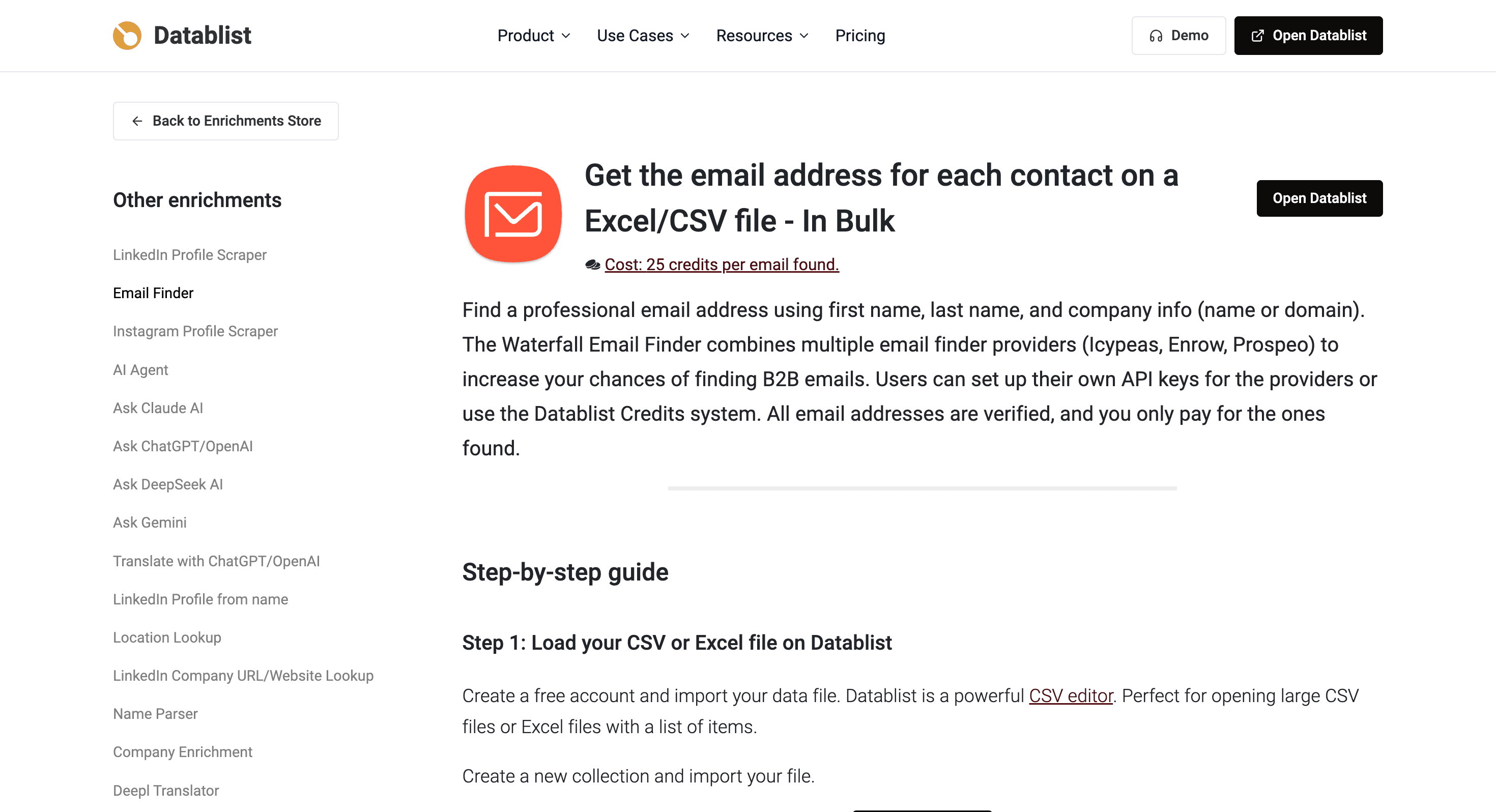The image size is (1496, 812).
Task: Expand the Use Cases dropdown
Action: [x=643, y=36]
